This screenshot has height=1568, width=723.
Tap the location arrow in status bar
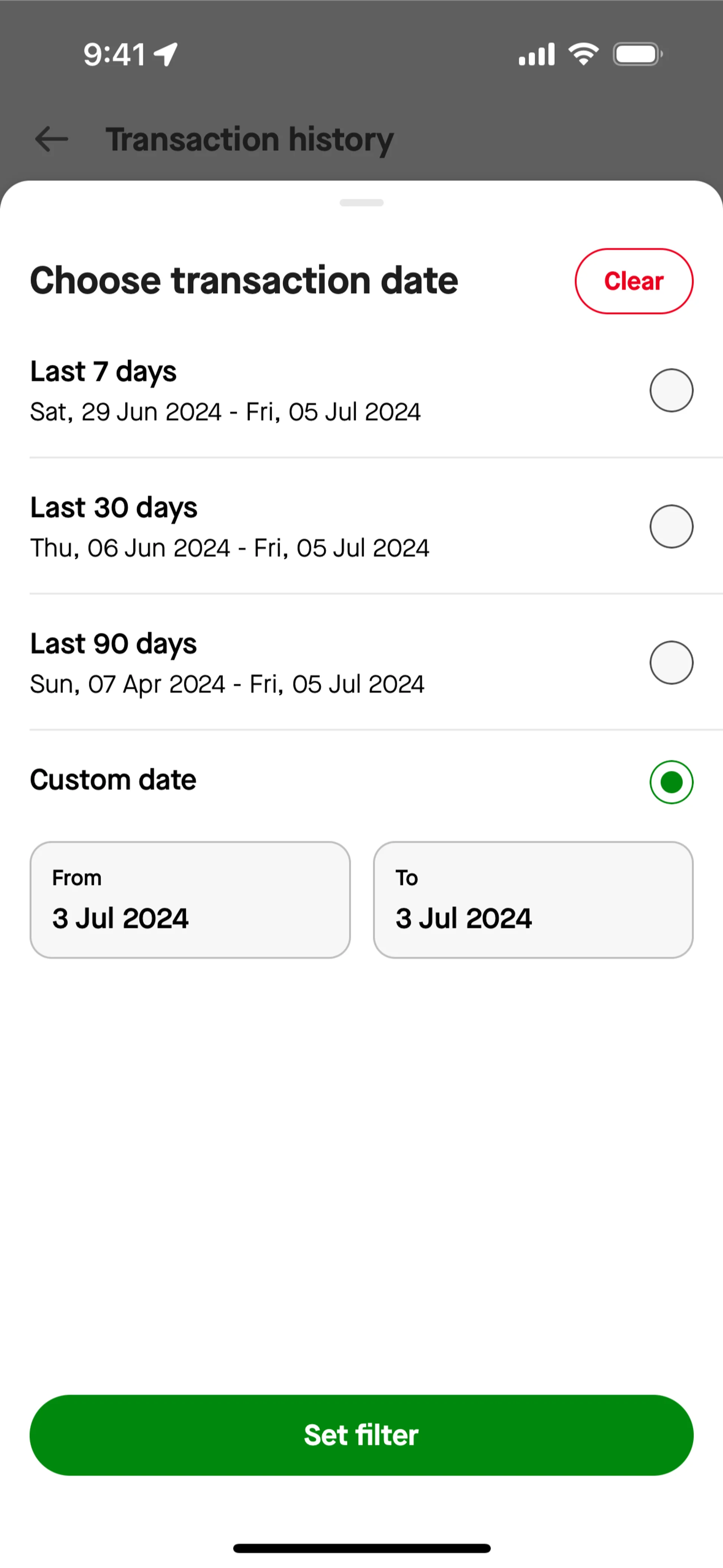tap(166, 54)
